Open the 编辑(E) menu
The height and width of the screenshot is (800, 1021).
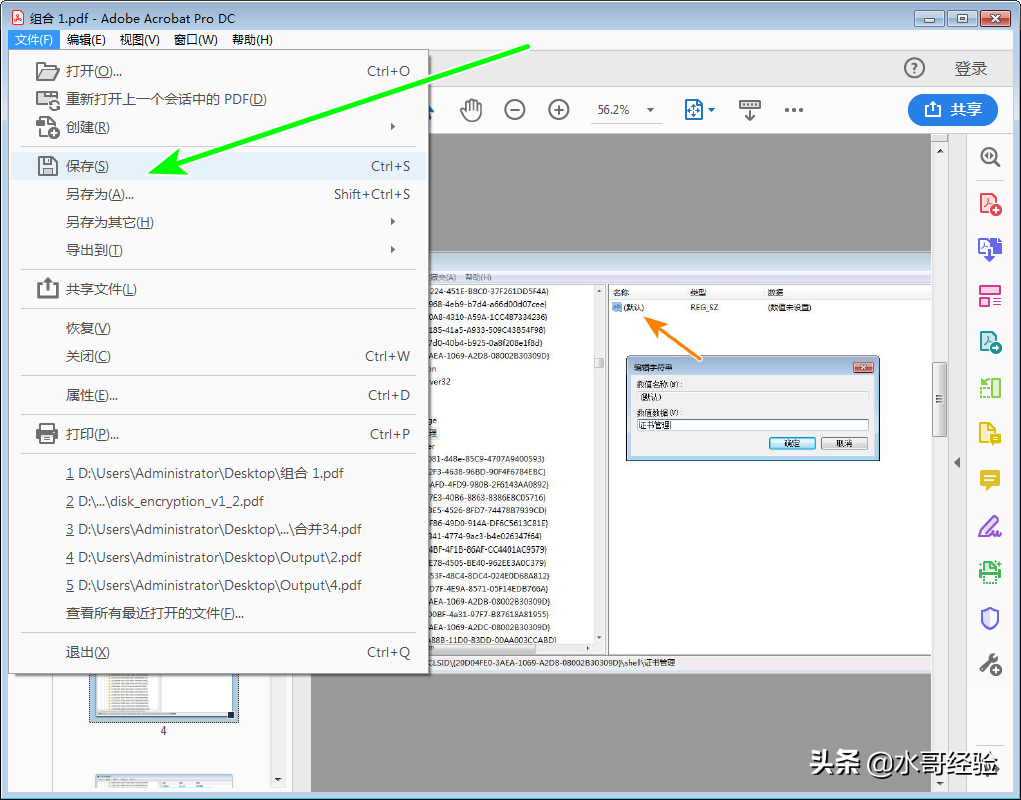(x=86, y=40)
